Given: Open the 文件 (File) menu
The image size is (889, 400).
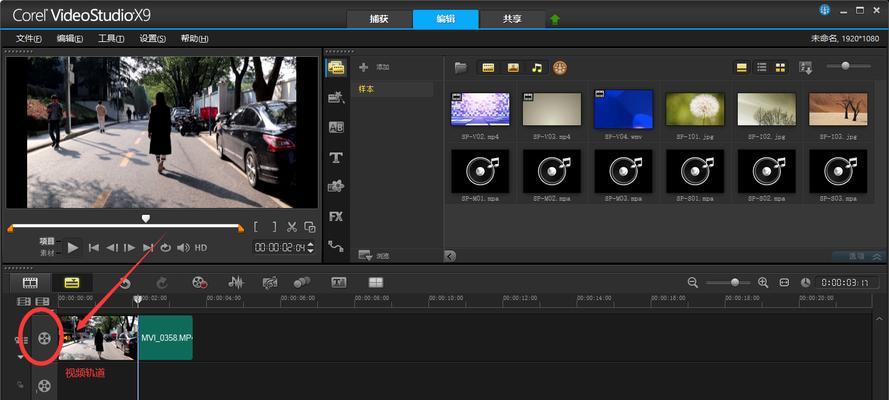Looking at the screenshot, I should [29, 39].
